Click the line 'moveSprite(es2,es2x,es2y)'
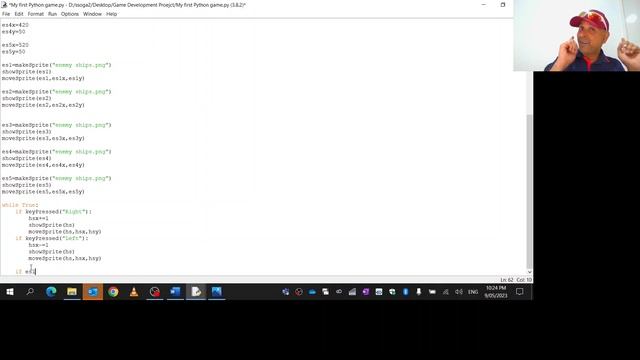This screenshot has width=640, height=360. 43,105
